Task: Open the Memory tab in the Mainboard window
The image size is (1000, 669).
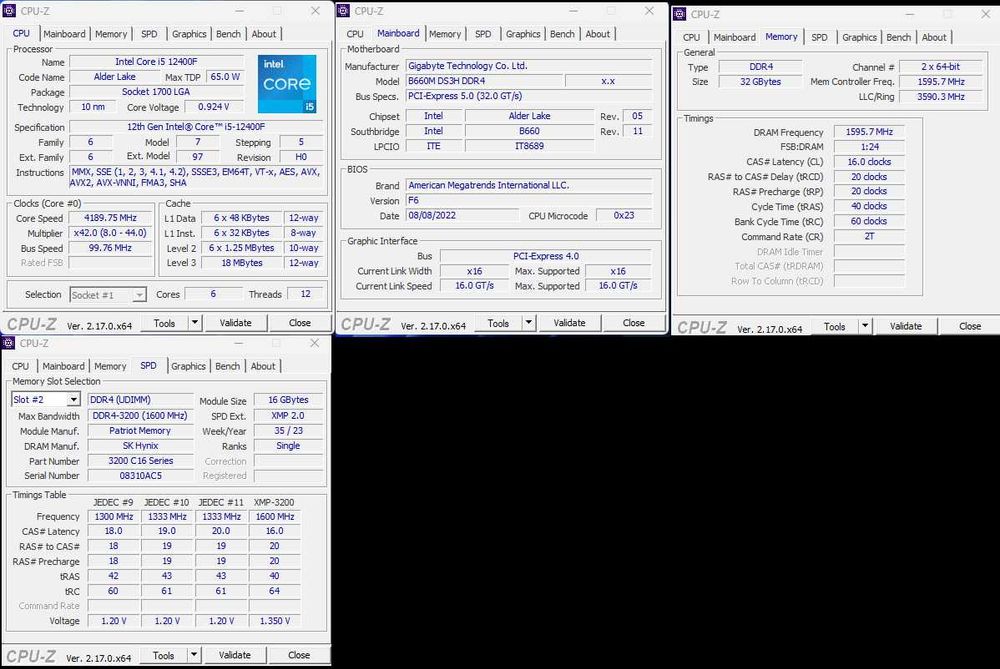Action: pyautogui.click(x=445, y=34)
